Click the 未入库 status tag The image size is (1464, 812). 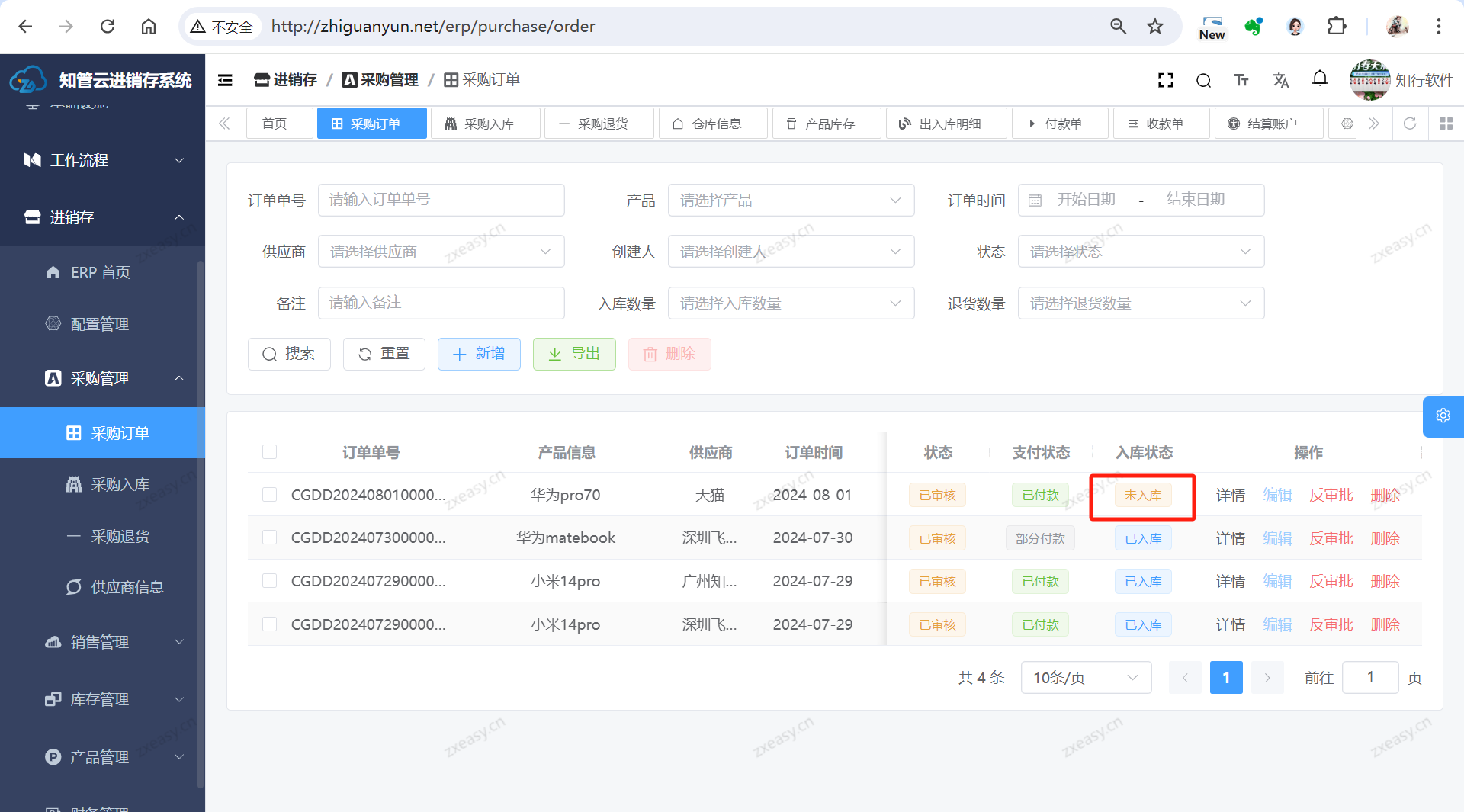coord(1142,496)
